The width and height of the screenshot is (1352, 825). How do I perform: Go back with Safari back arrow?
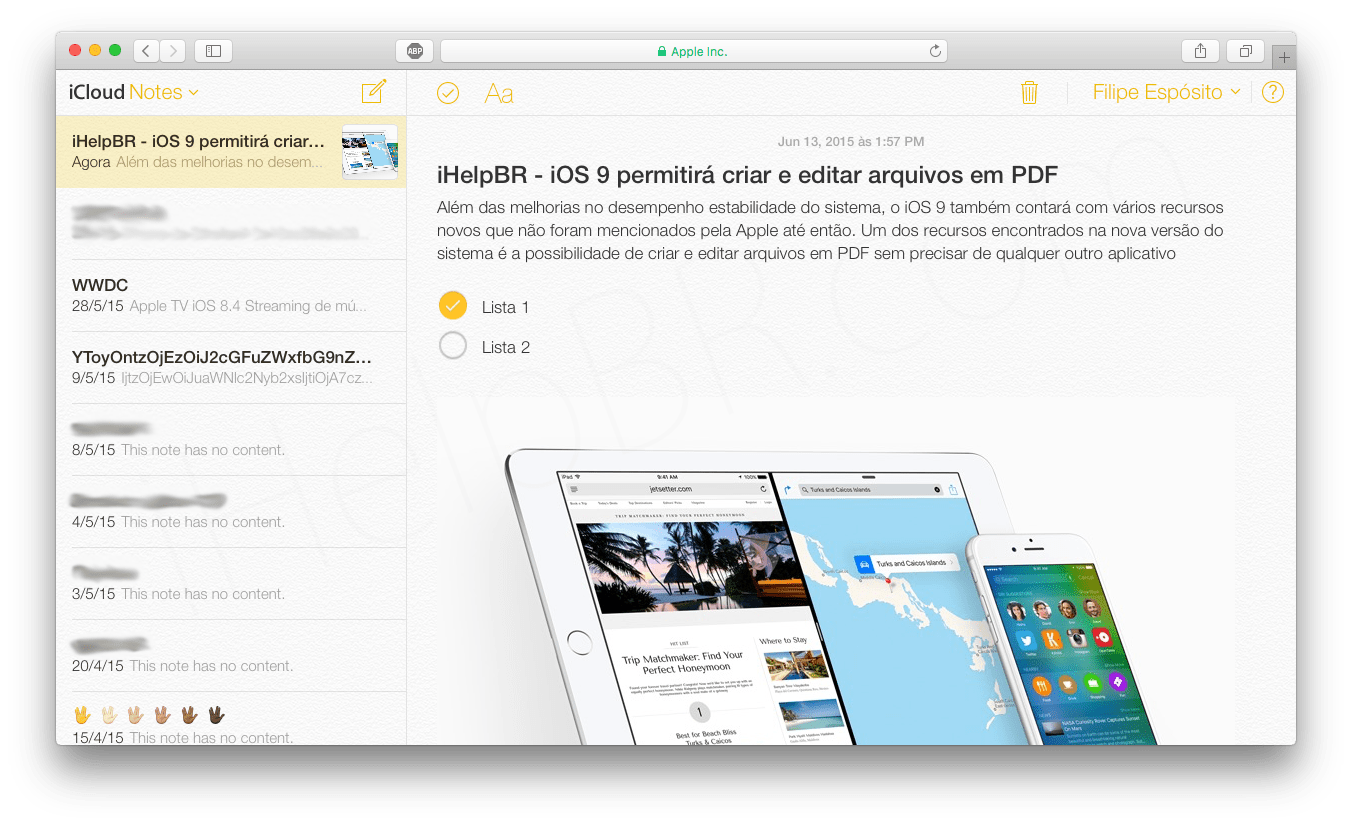[146, 51]
